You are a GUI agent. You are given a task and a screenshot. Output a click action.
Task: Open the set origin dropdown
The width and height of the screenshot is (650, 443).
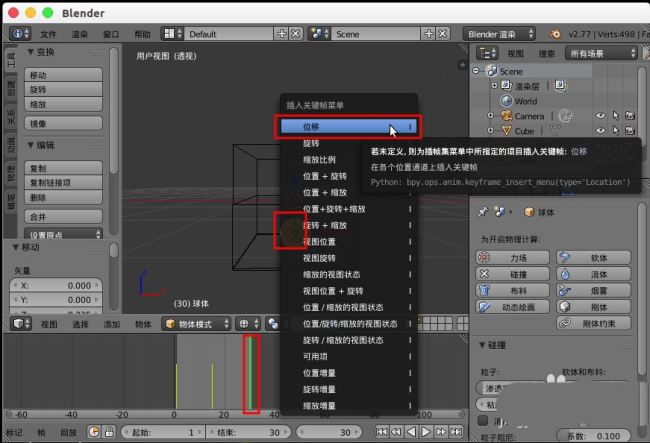(x=63, y=234)
